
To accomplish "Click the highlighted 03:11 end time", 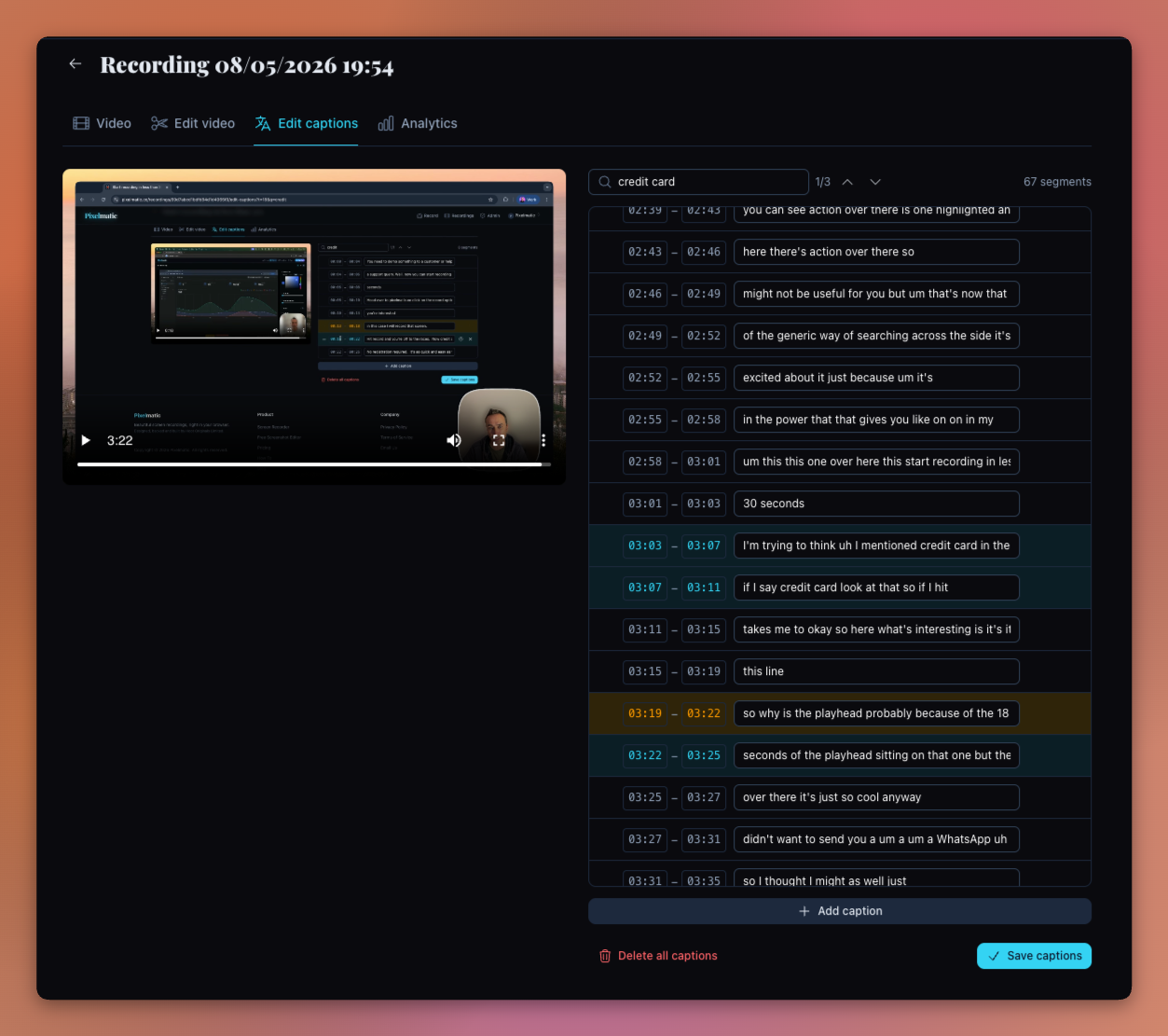I will tap(704, 587).
